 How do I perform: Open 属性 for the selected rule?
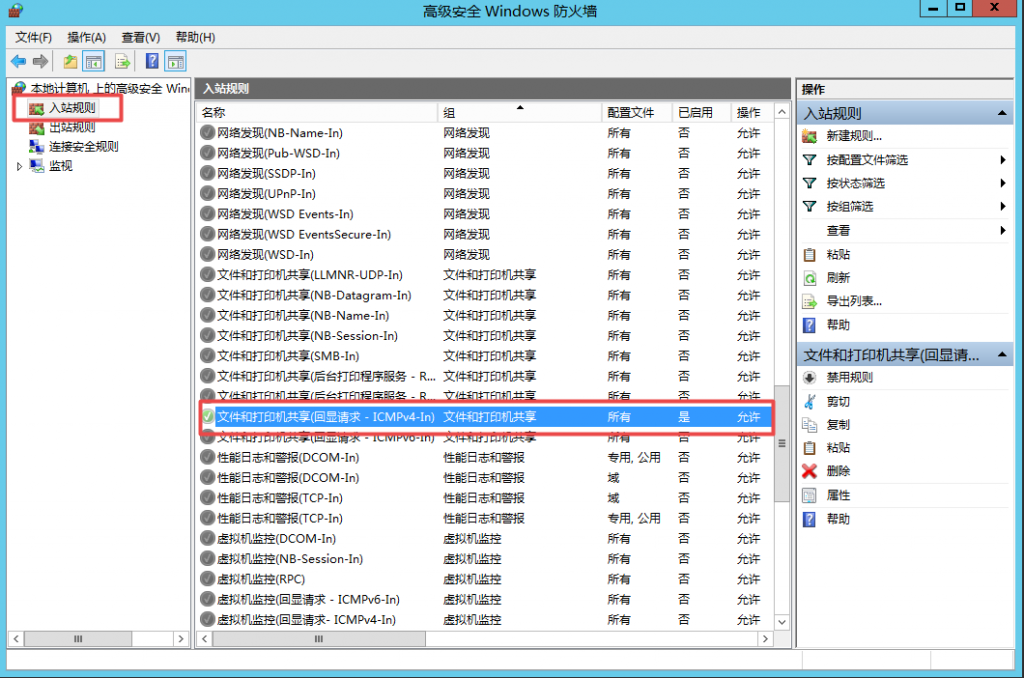point(838,495)
